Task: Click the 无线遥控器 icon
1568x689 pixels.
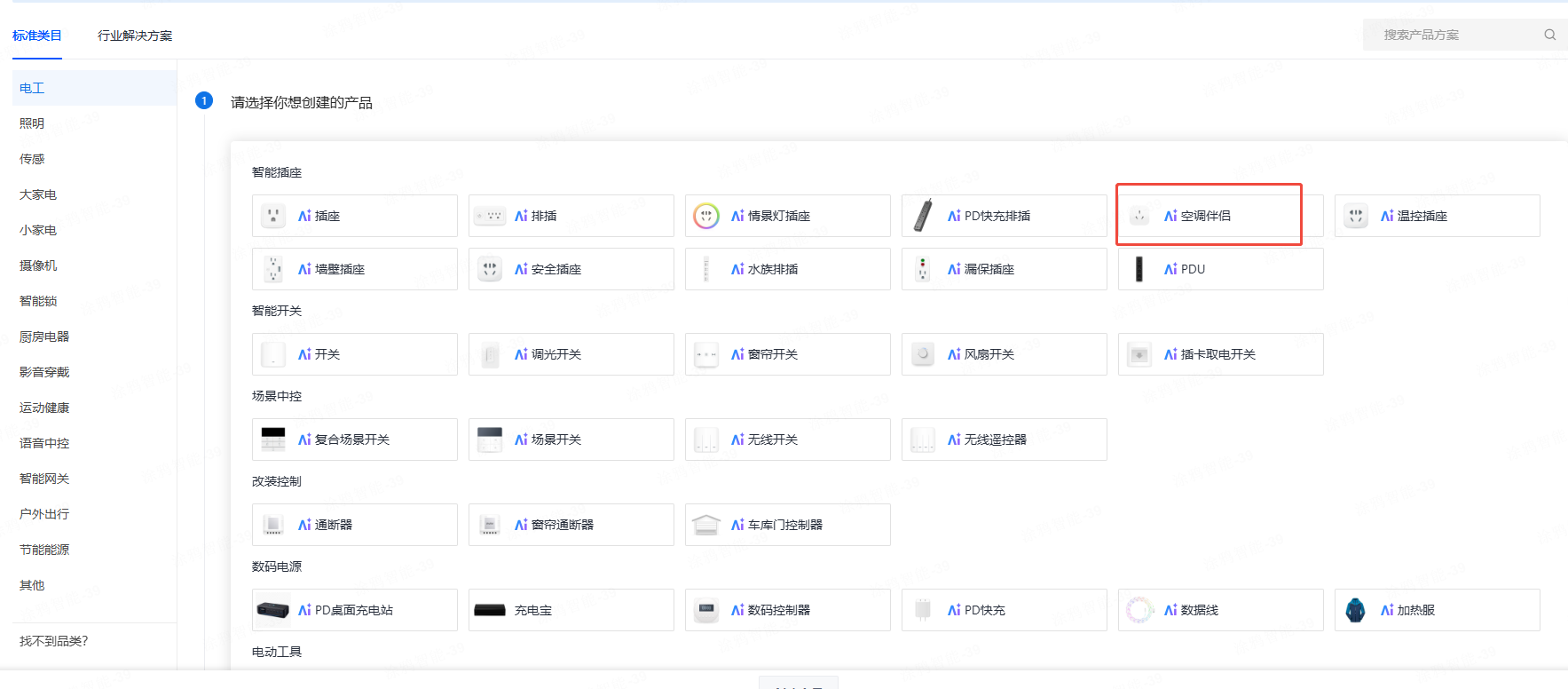Action: pos(923,440)
